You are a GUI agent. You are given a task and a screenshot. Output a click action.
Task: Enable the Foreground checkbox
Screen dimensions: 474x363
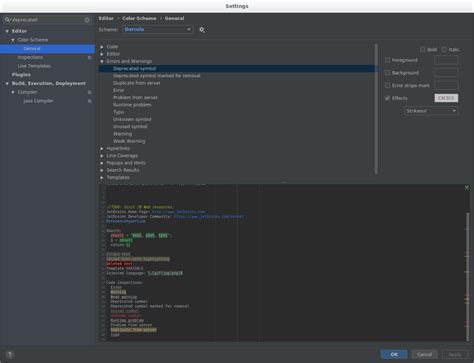[x=387, y=60]
